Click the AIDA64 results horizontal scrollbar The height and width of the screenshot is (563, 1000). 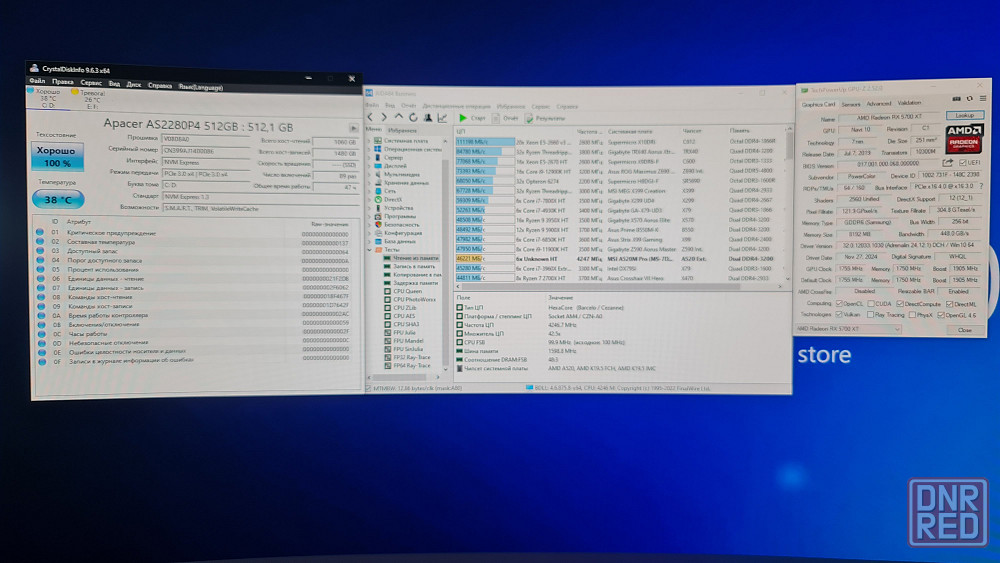click(x=619, y=287)
